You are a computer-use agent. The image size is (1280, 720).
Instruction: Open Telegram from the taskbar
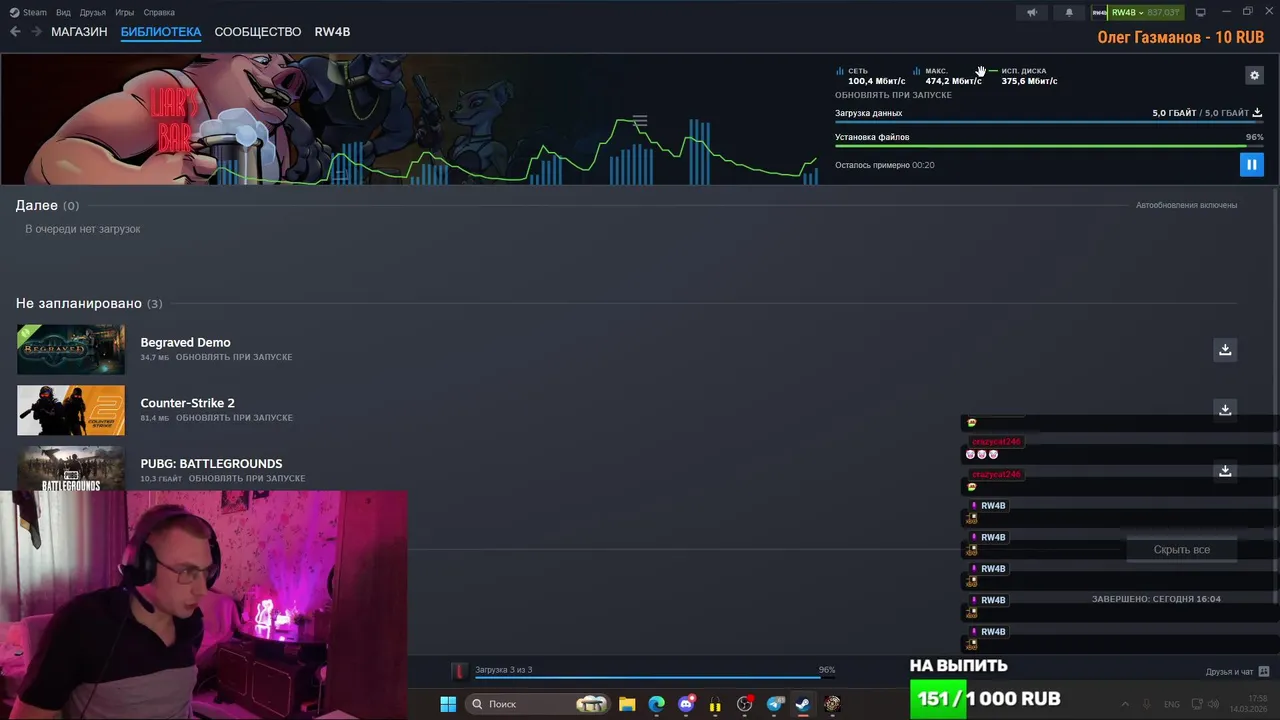tap(775, 704)
